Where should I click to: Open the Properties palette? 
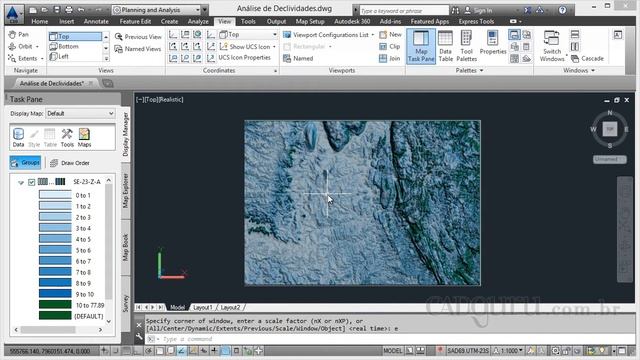coord(493,43)
